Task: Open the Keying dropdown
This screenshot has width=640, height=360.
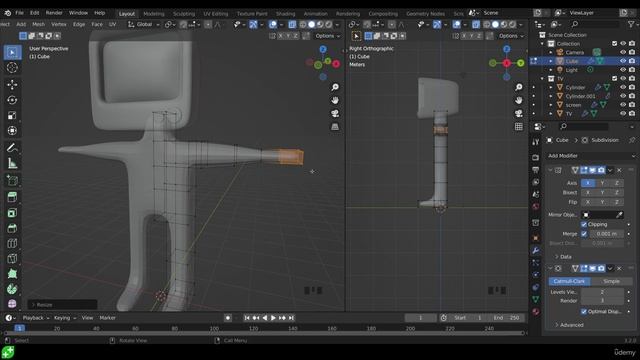Action: tap(65, 318)
